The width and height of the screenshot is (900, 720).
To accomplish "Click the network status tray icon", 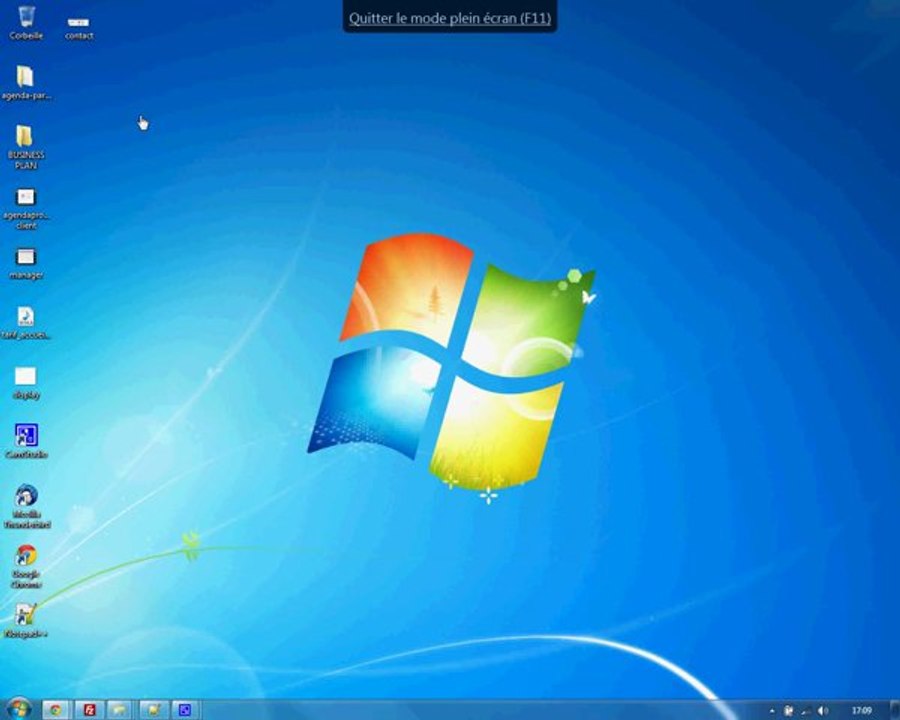I will [806, 711].
